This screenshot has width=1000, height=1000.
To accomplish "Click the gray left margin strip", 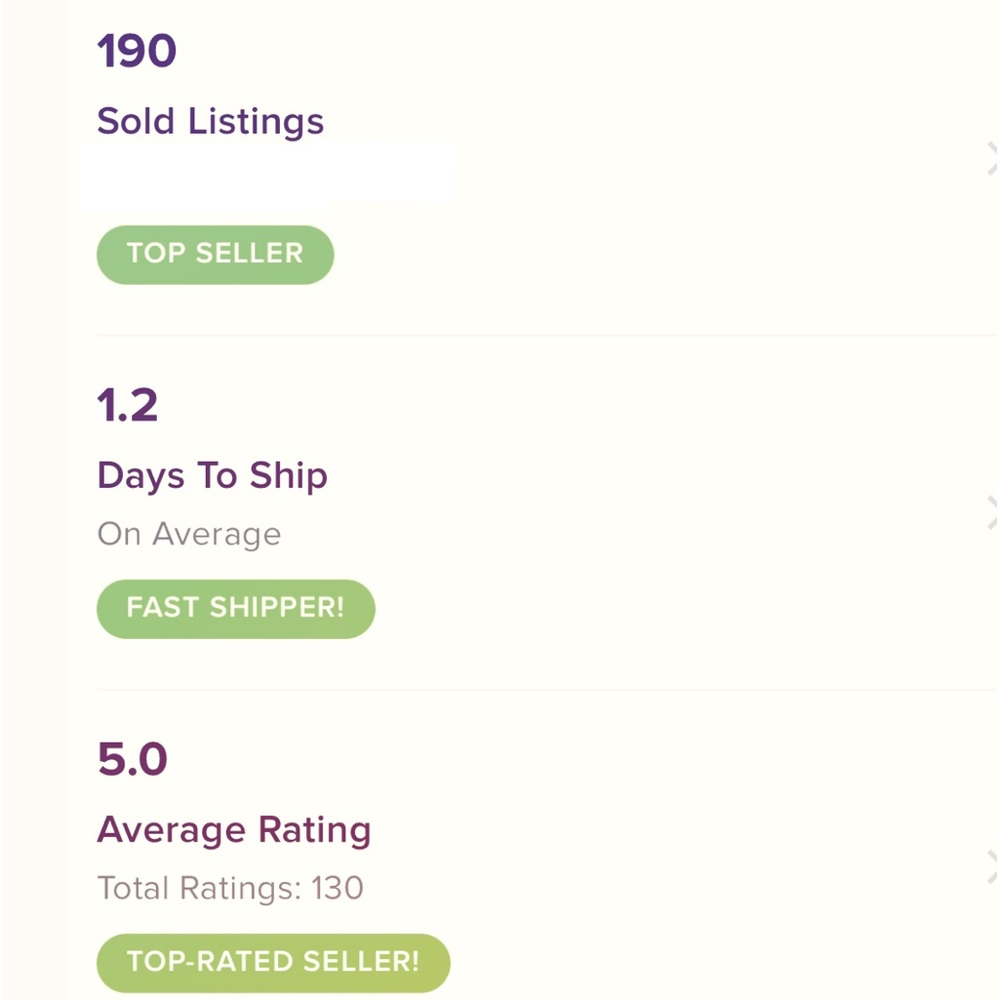I will 32,500.
